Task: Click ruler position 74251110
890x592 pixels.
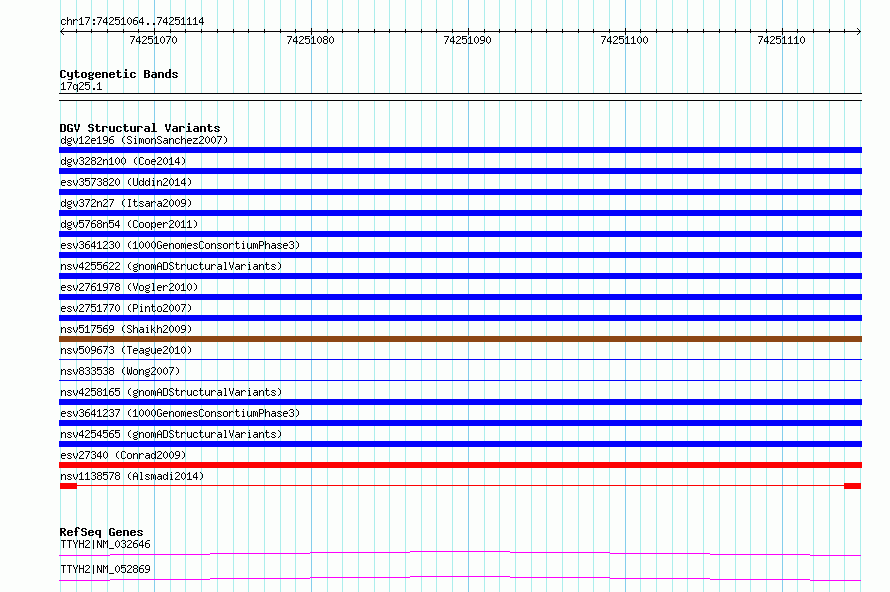Action: point(781,40)
